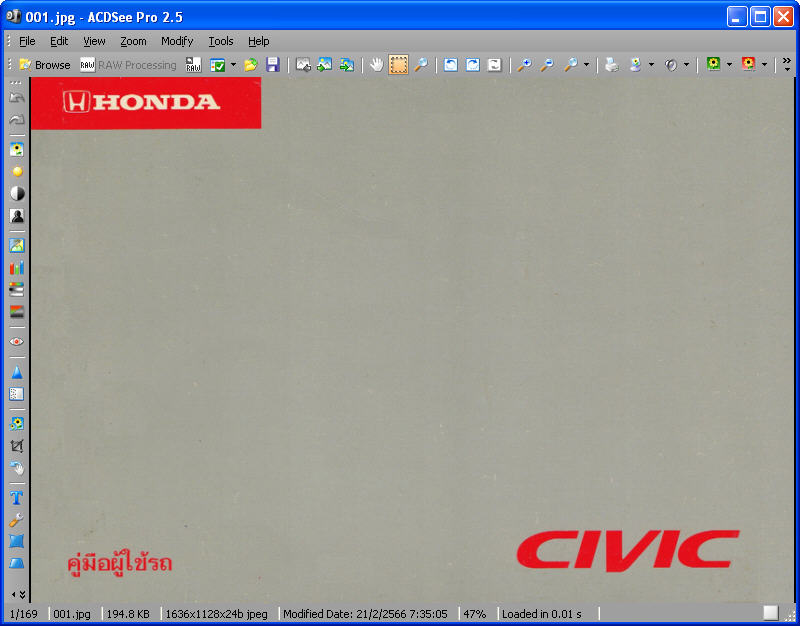Open the File menu
Viewport: 800px width, 626px height.
(x=27, y=41)
